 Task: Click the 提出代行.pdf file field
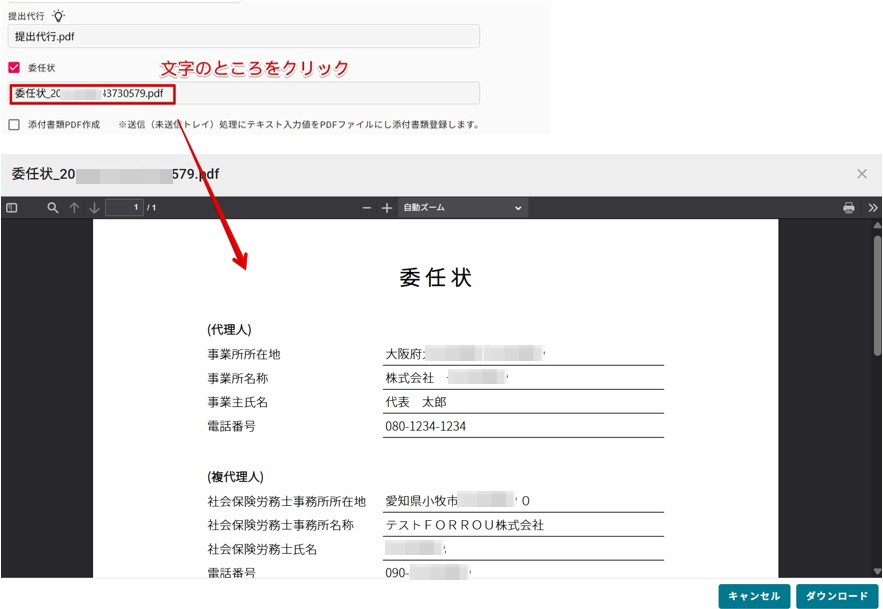(244, 36)
